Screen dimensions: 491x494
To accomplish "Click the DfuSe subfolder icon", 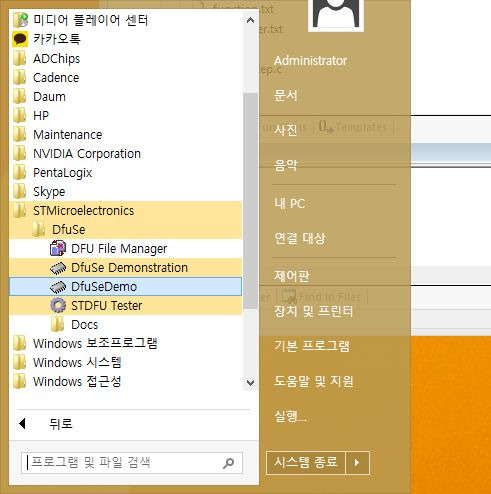I will click(39, 229).
